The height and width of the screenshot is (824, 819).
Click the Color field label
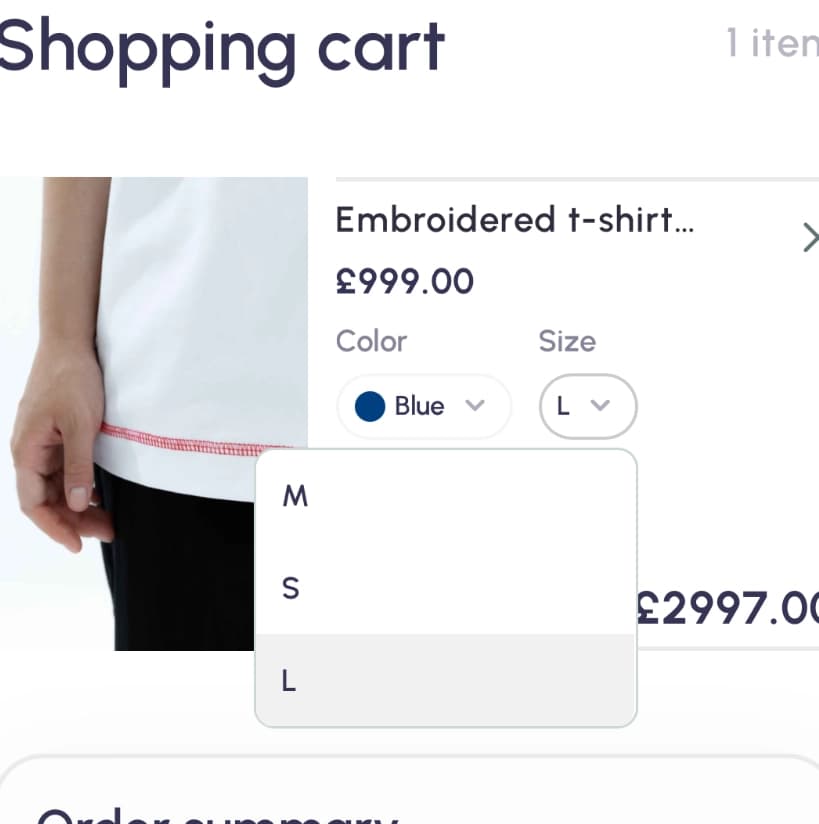point(371,341)
